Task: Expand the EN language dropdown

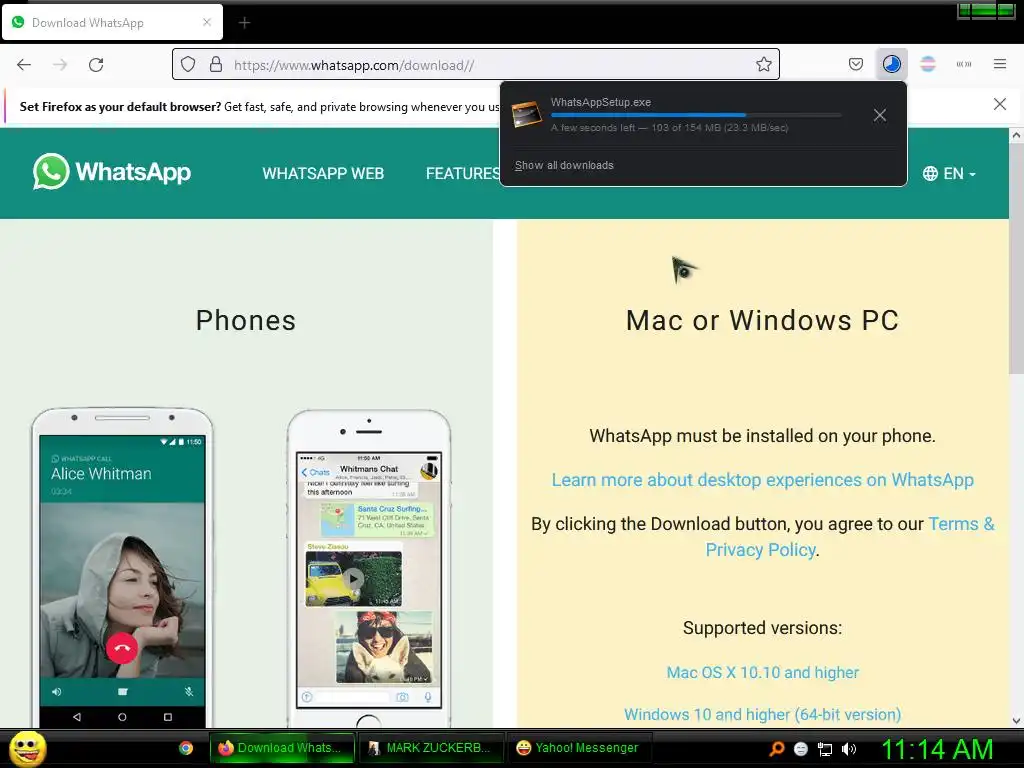Action: click(x=950, y=173)
